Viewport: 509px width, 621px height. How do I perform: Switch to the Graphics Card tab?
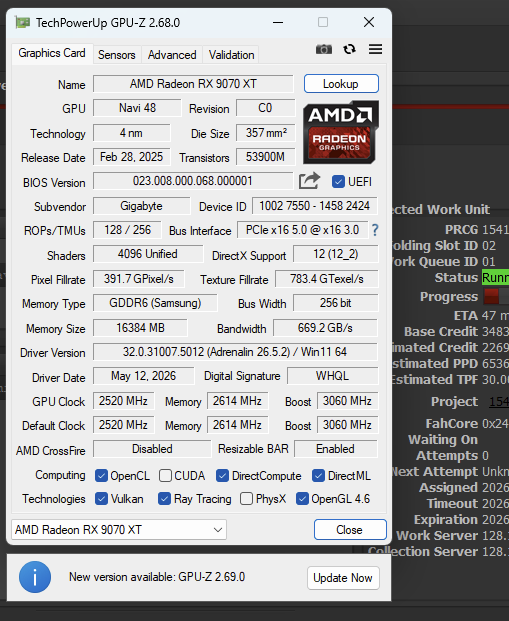[x=52, y=53]
